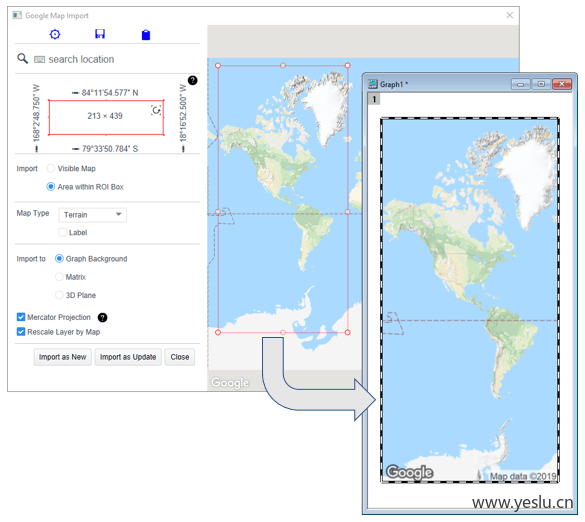Click top-left handle of map ROI box
The height and width of the screenshot is (522, 585).
click(218, 65)
